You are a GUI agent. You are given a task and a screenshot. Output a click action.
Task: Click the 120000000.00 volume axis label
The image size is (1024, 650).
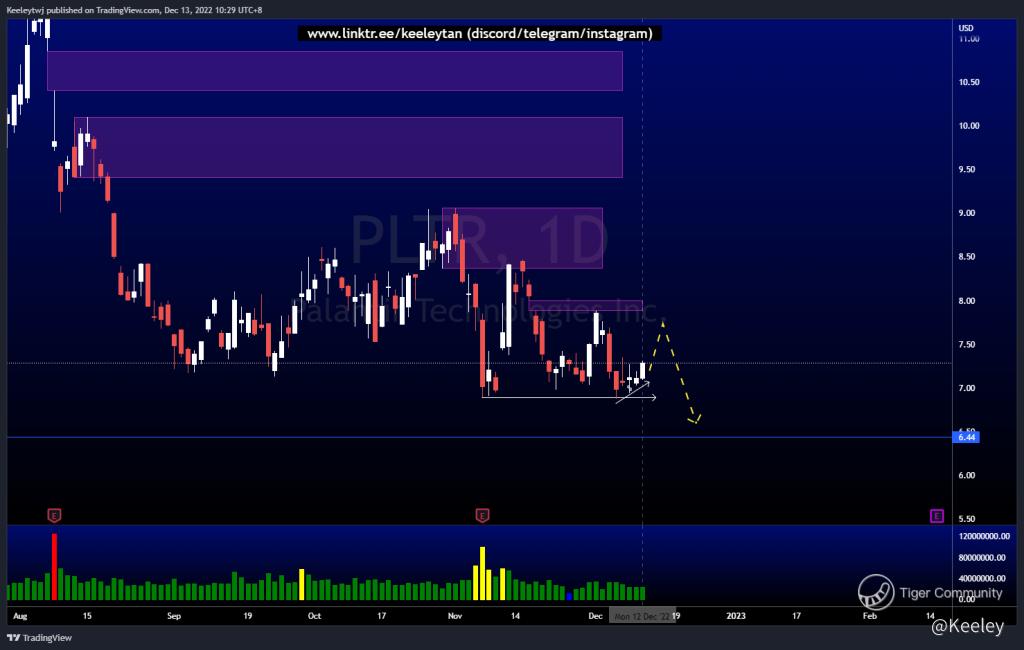(984, 536)
